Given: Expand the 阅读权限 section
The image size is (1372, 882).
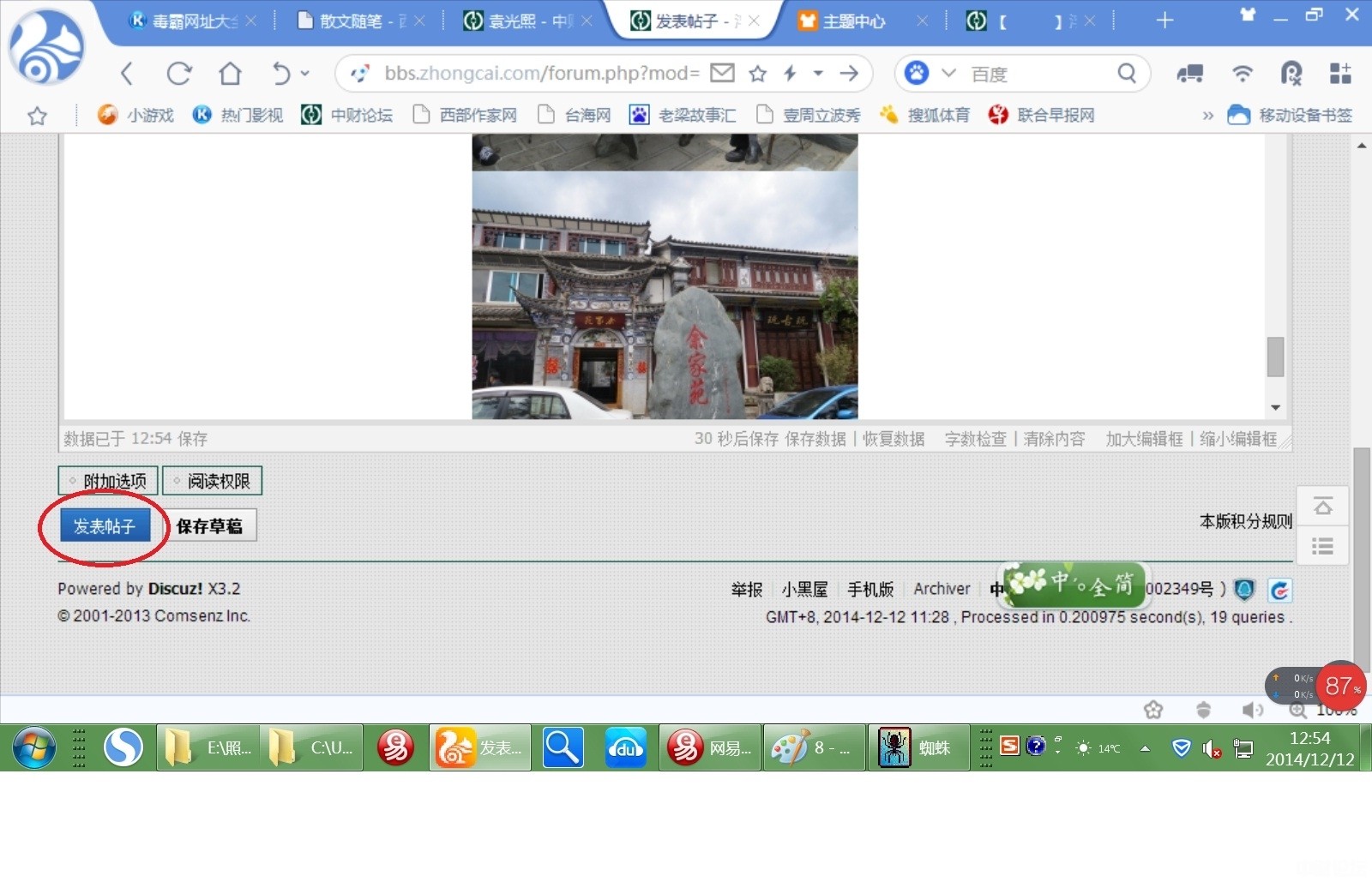Looking at the screenshot, I should (x=212, y=481).
